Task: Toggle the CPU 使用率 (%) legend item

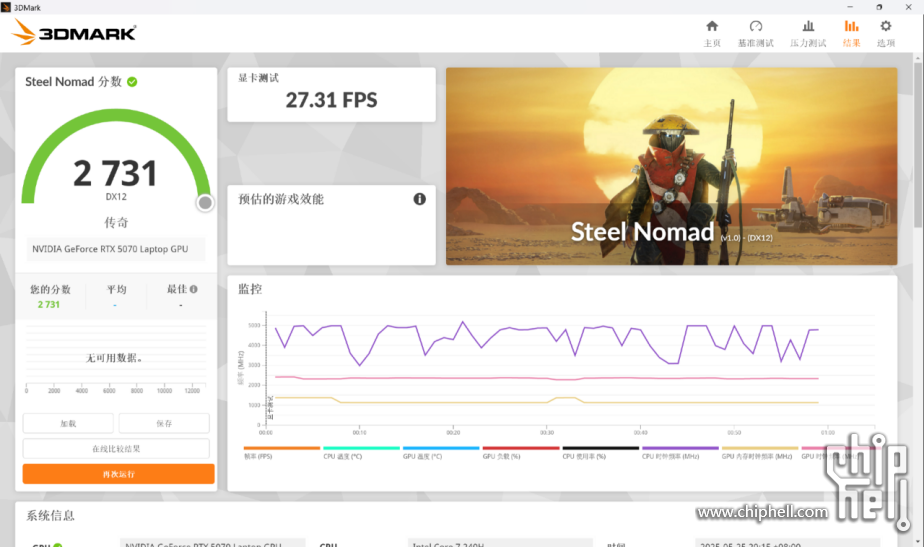Action: (x=600, y=452)
